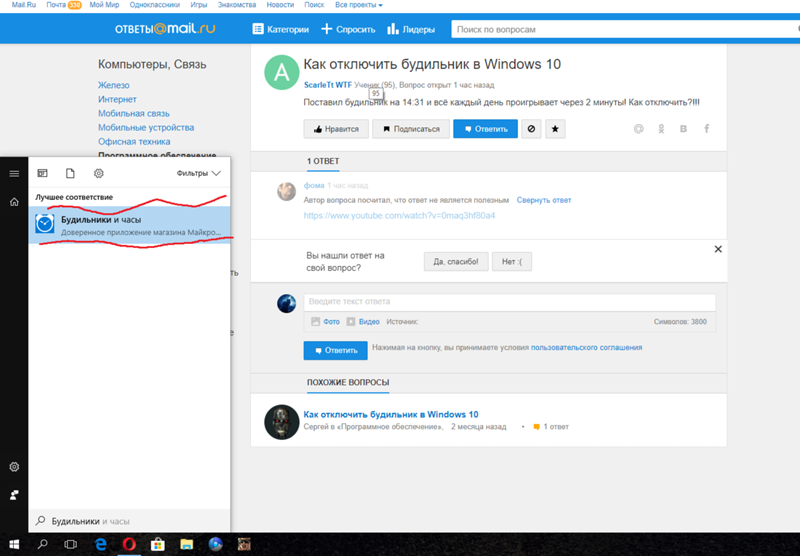
Task: Launch Microsoft Edge from taskbar
Action: (x=101, y=544)
